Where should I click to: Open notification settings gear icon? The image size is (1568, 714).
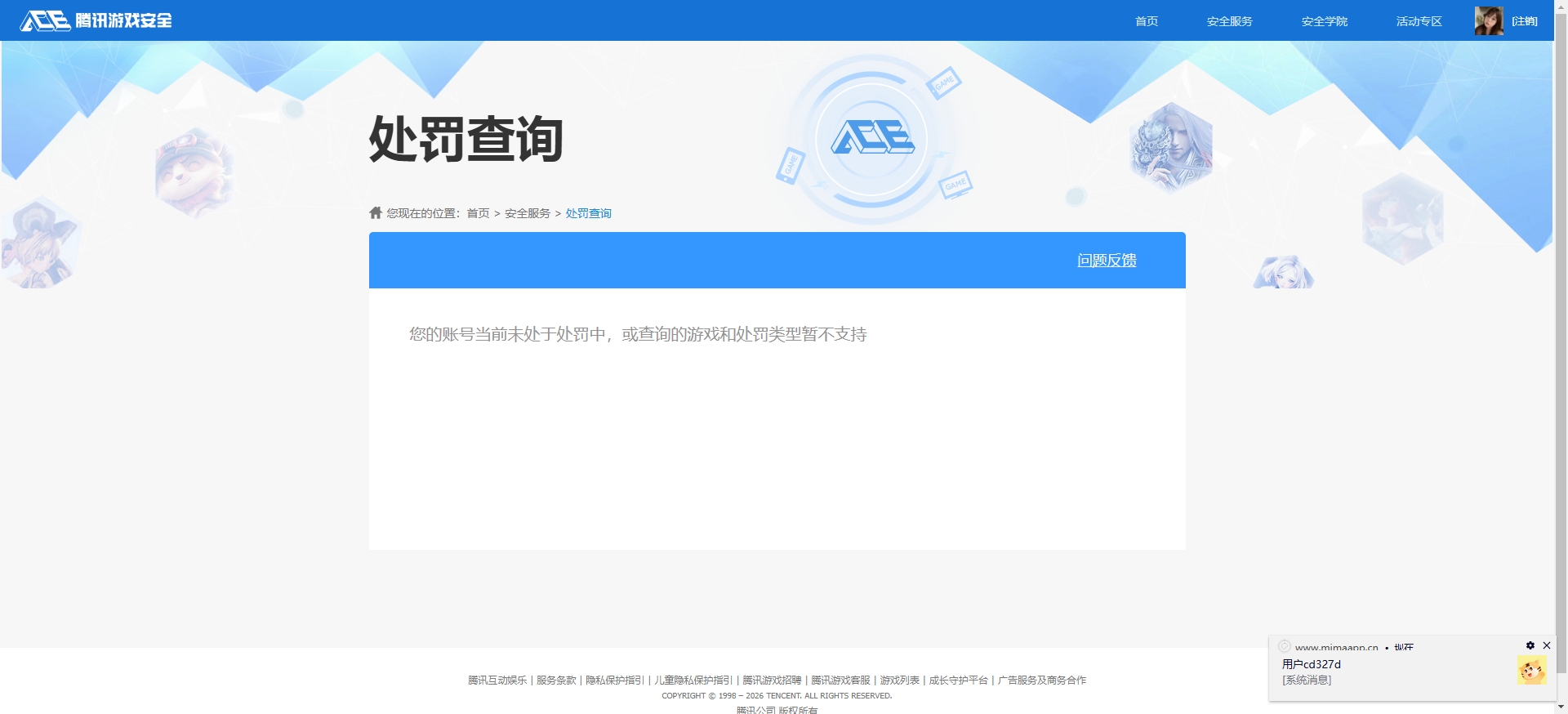[1530, 645]
